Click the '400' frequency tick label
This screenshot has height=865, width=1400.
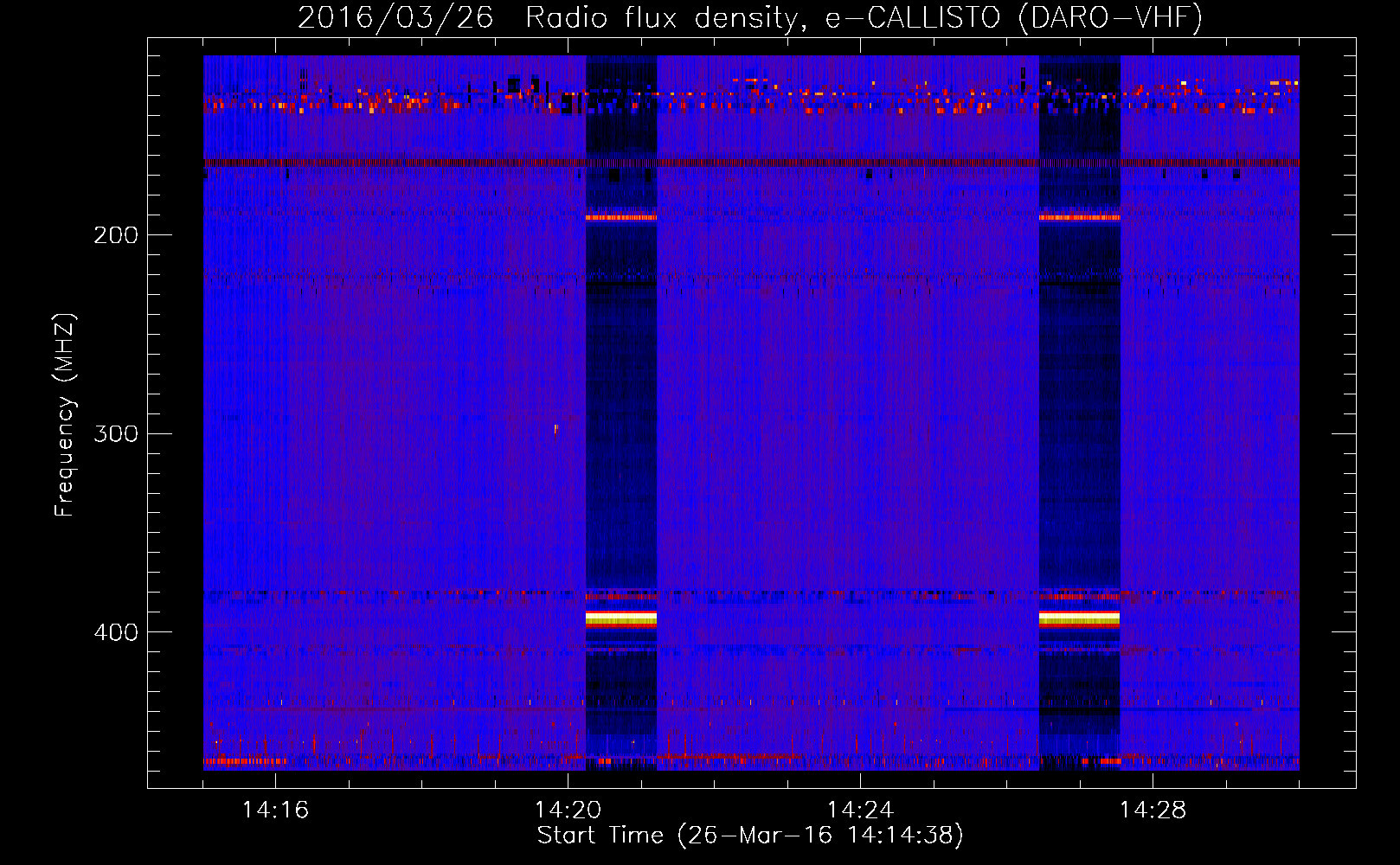[116, 632]
